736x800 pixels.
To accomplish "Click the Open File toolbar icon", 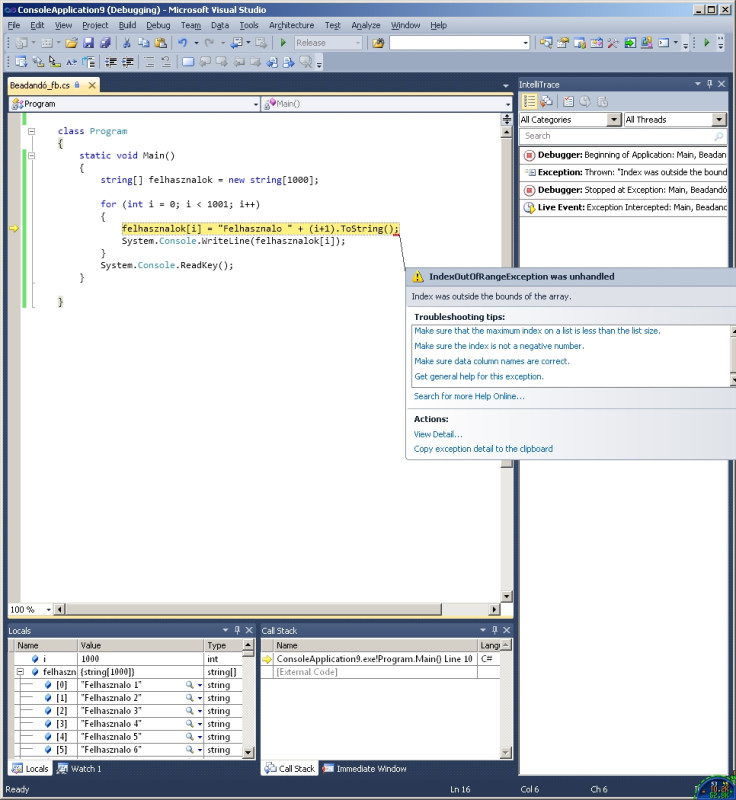I will (x=71, y=43).
